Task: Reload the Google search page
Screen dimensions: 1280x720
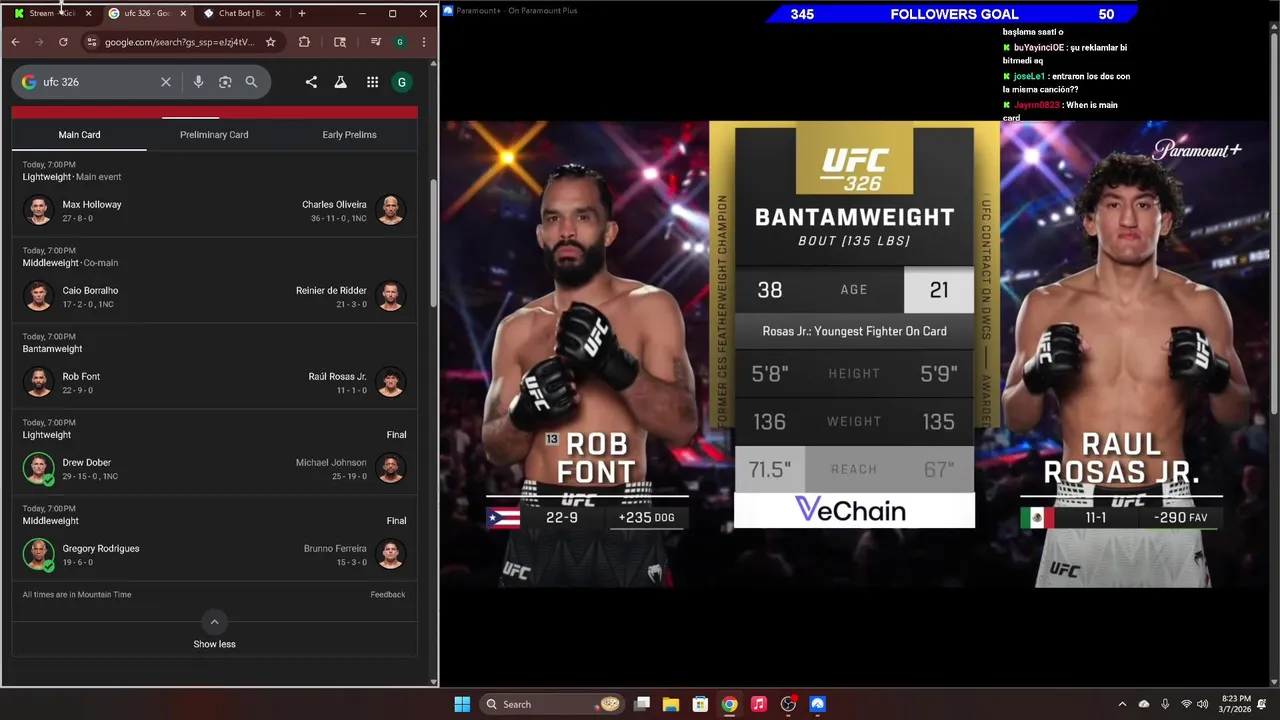Action: [x=63, y=42]
